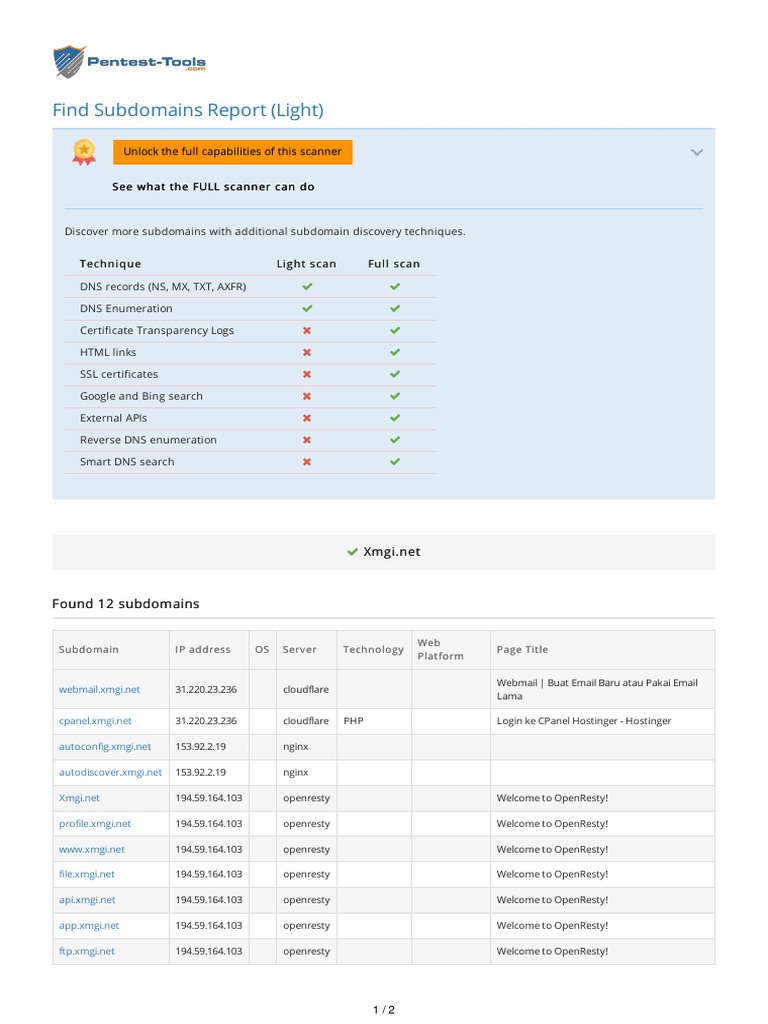768x1024 pixels.
Task: Click Light scan checkmark for DNS Enumeration
Action: 307,308
